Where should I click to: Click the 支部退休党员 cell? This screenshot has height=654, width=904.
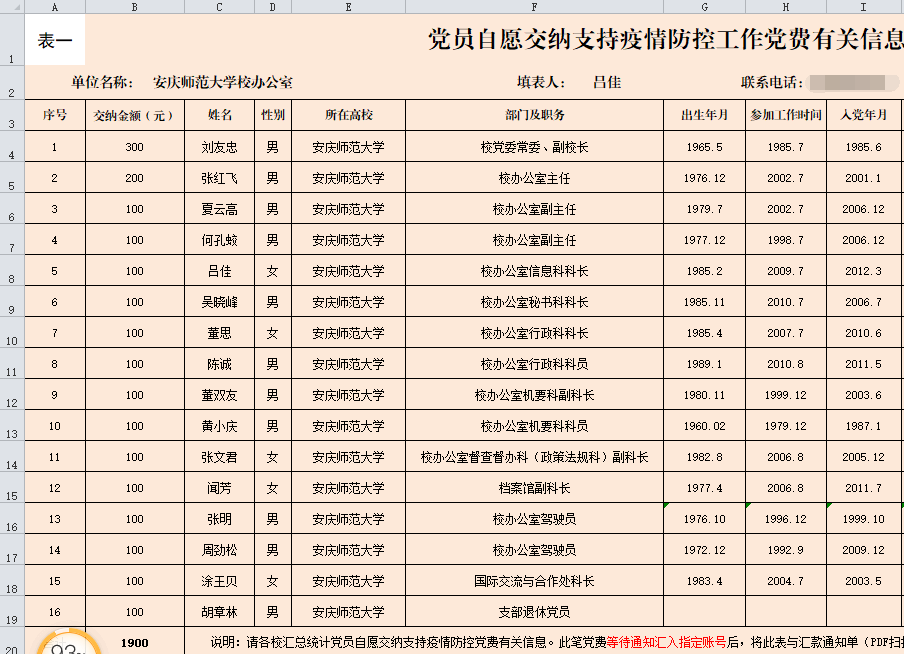tap(534, 612)
